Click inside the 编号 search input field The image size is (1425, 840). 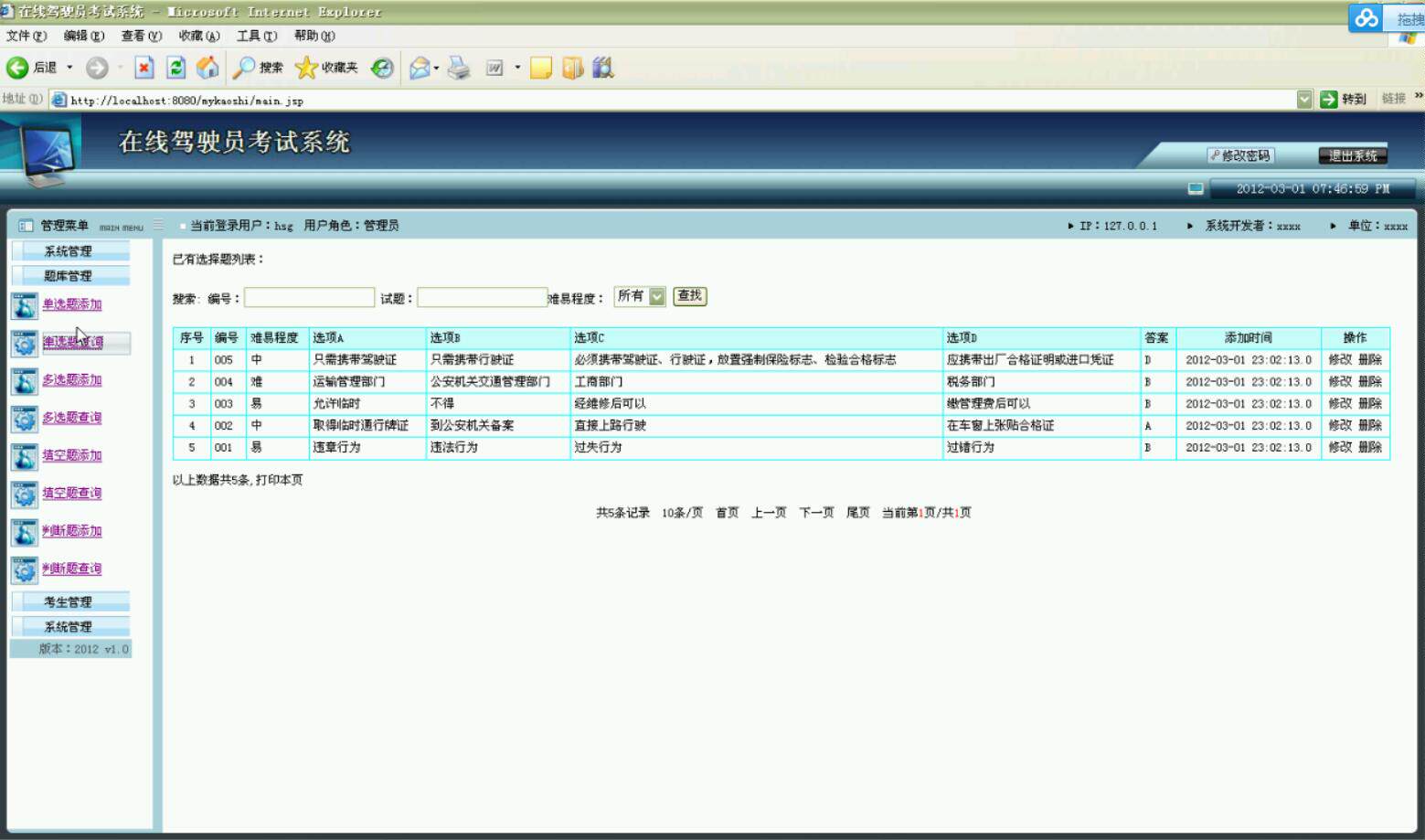pos(309,296)
